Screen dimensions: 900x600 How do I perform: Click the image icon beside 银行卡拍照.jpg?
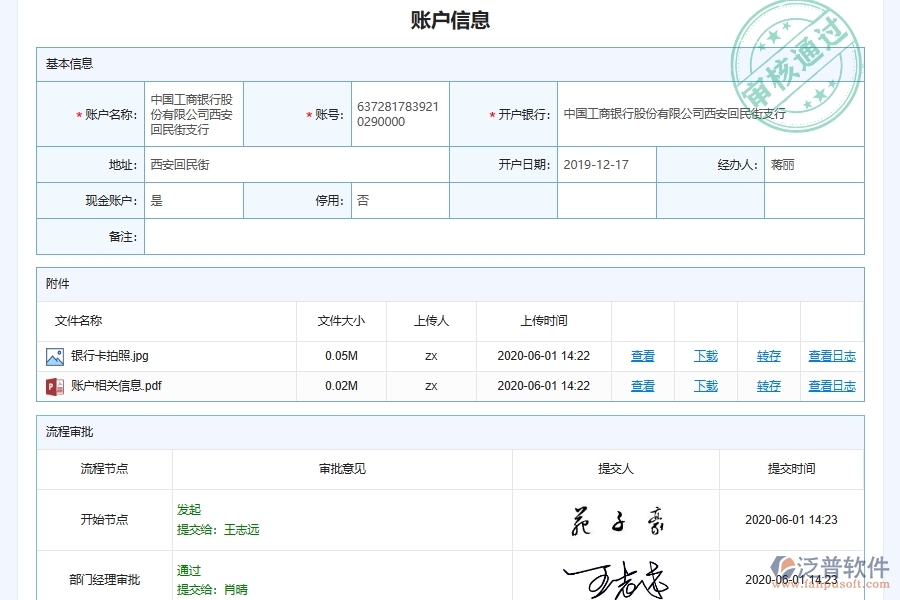pyautogui.click(x=55, y=355)
